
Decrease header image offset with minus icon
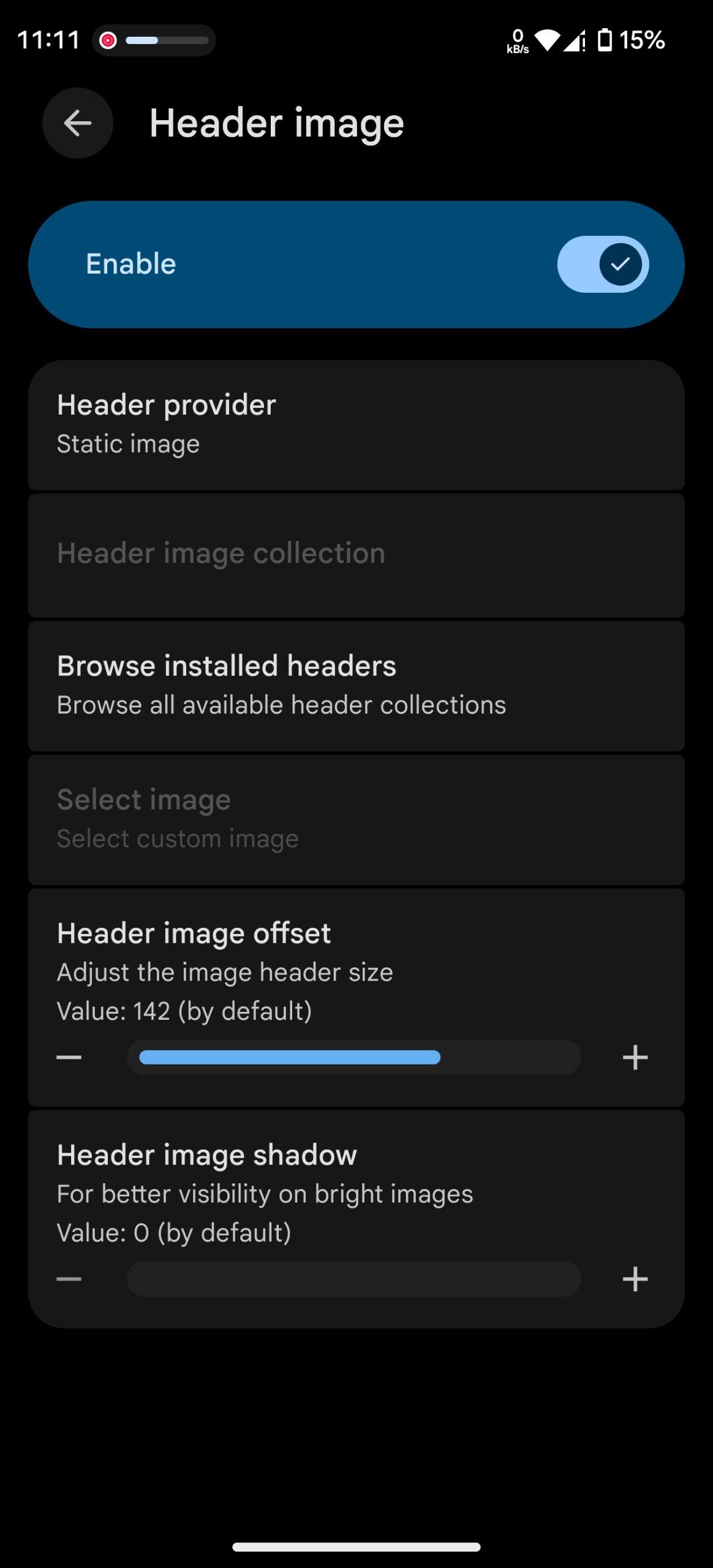pos(69,1057)
